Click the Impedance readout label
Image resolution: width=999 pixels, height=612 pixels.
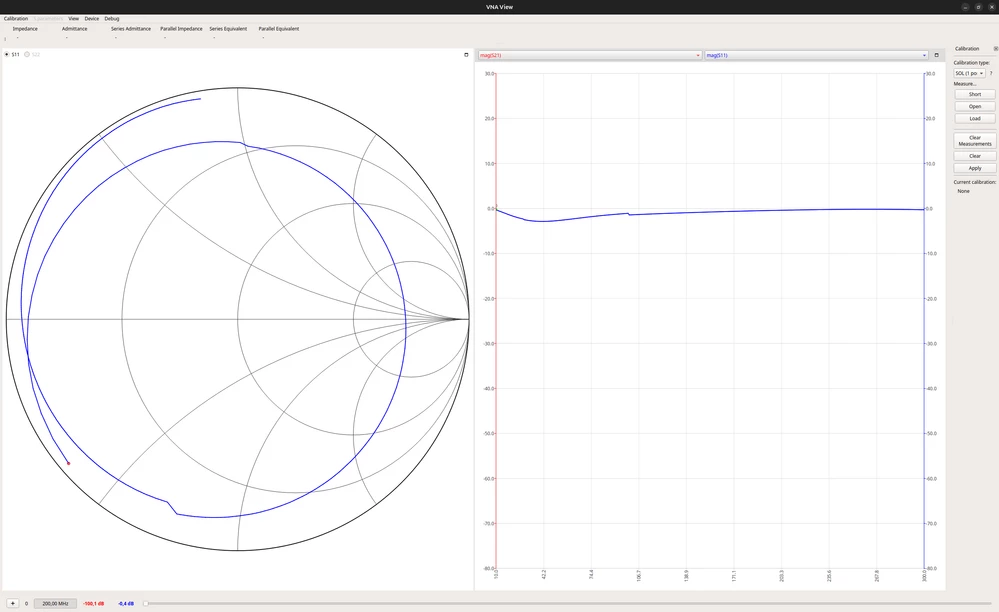click(25, 29)
